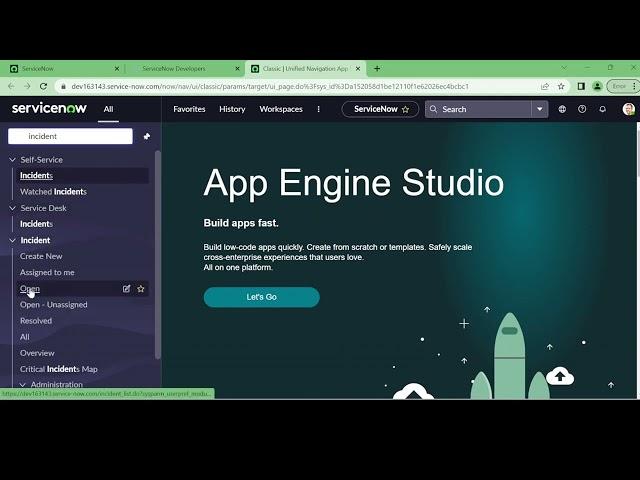Favorite the ServiceNow page title pill
The height and width of the screenshot is (480, 640).
405,109
